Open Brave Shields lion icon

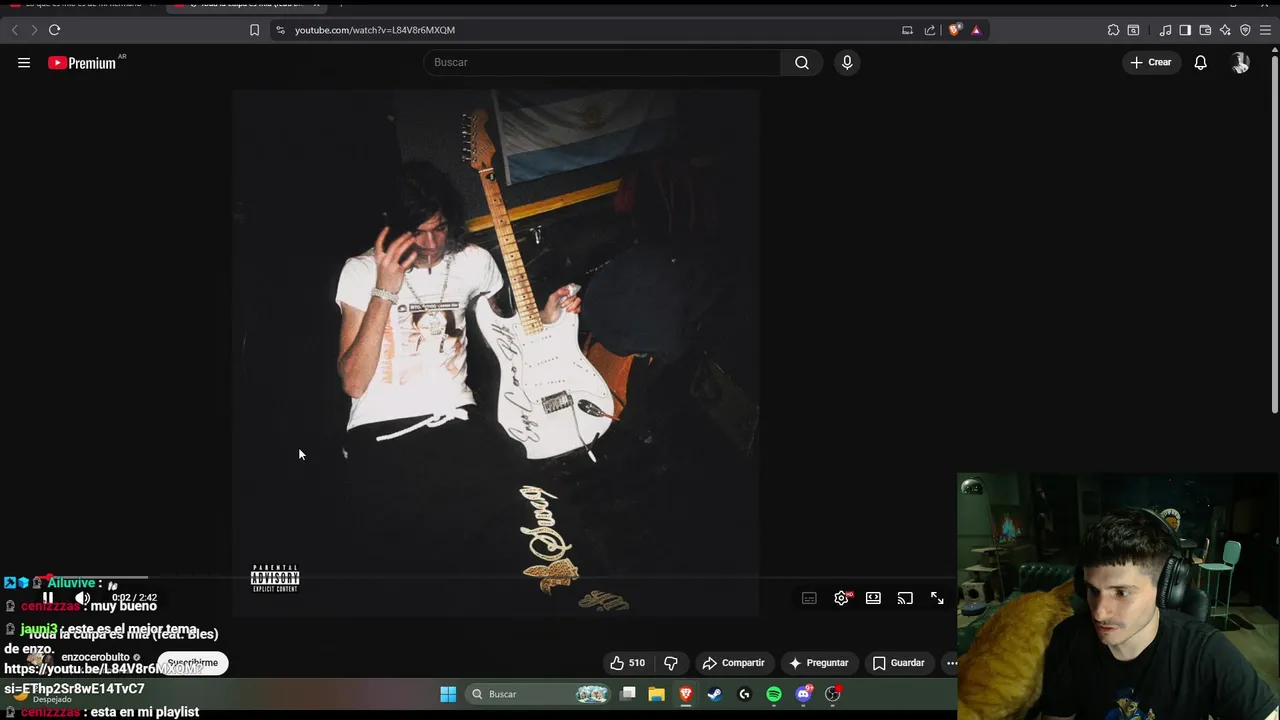tap(954, 30)
